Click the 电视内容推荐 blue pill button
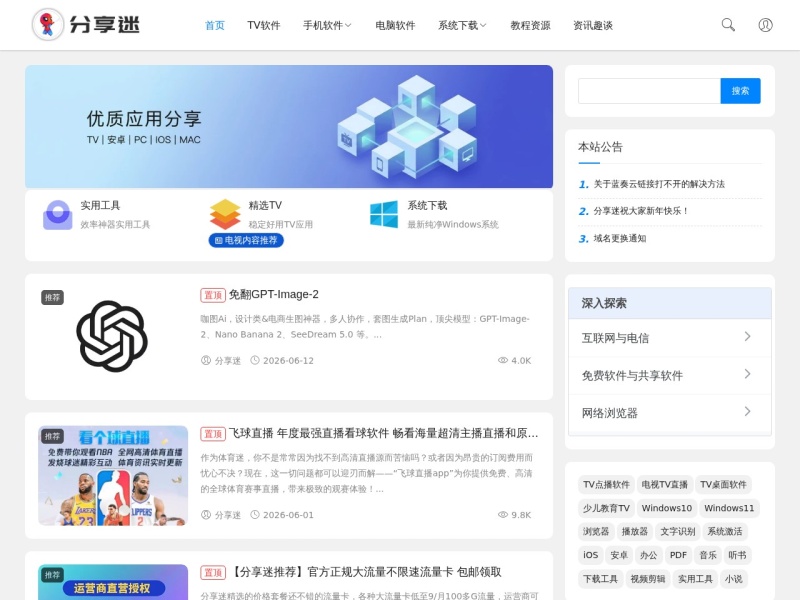The height and width of the screenshot is (600, 800). tap(246, 240)
